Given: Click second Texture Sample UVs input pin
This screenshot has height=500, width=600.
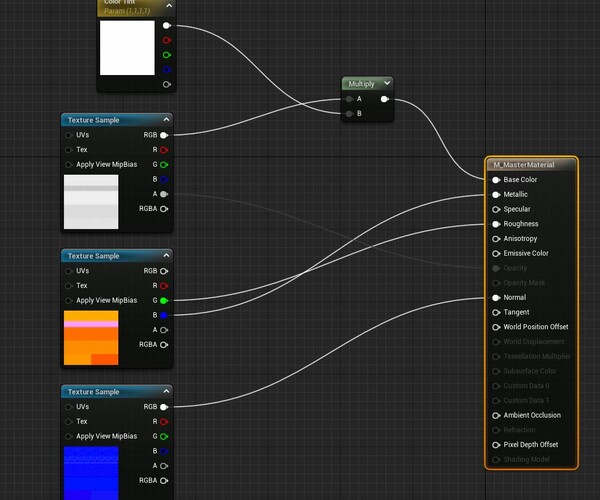Looking at the screenshot, I should [68, 271].
